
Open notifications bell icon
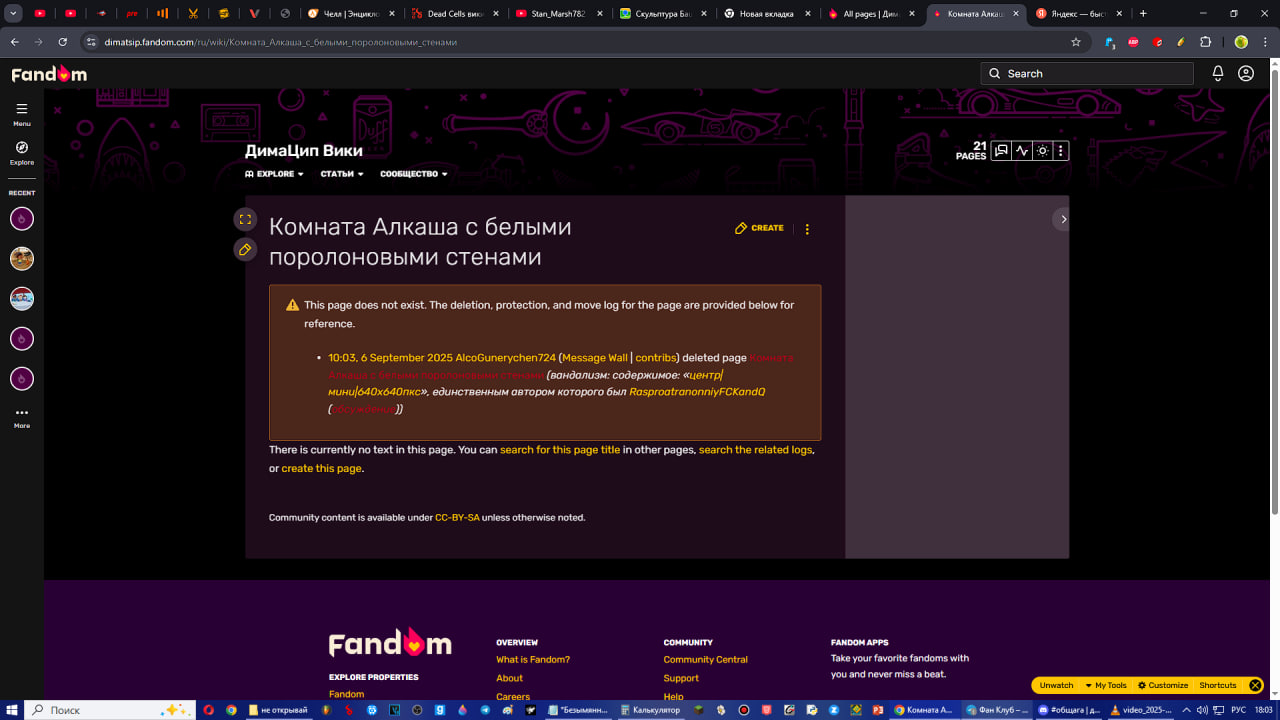coord(1218,73)
